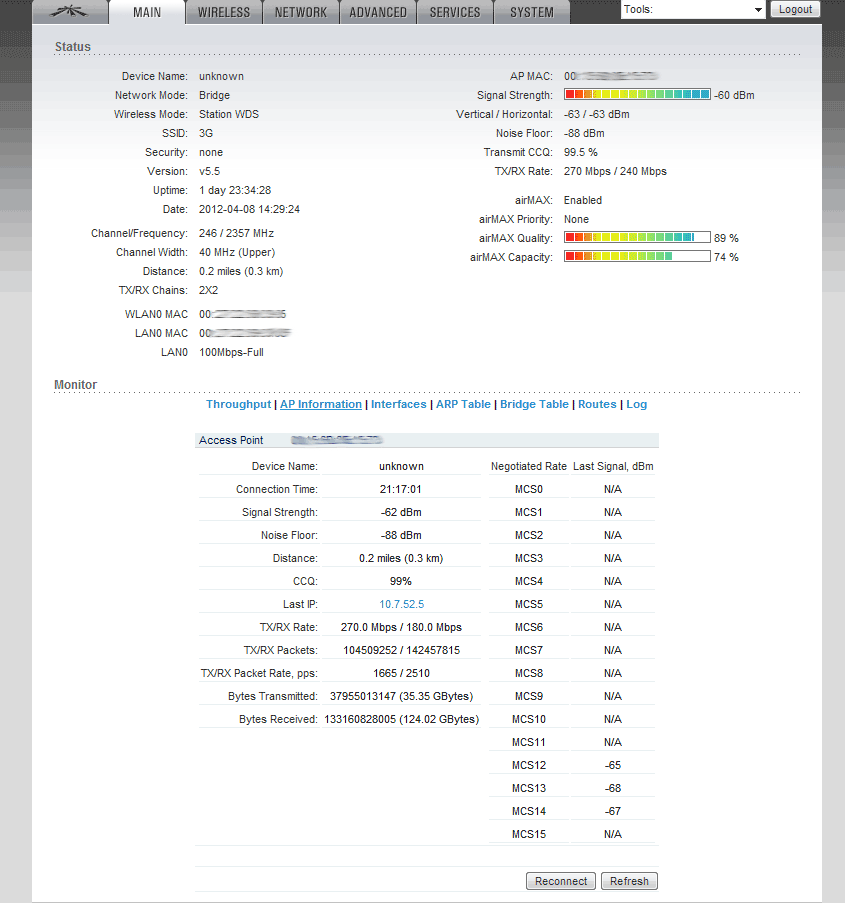
Task: View the Bridge Table
Action: click(534, 404)
